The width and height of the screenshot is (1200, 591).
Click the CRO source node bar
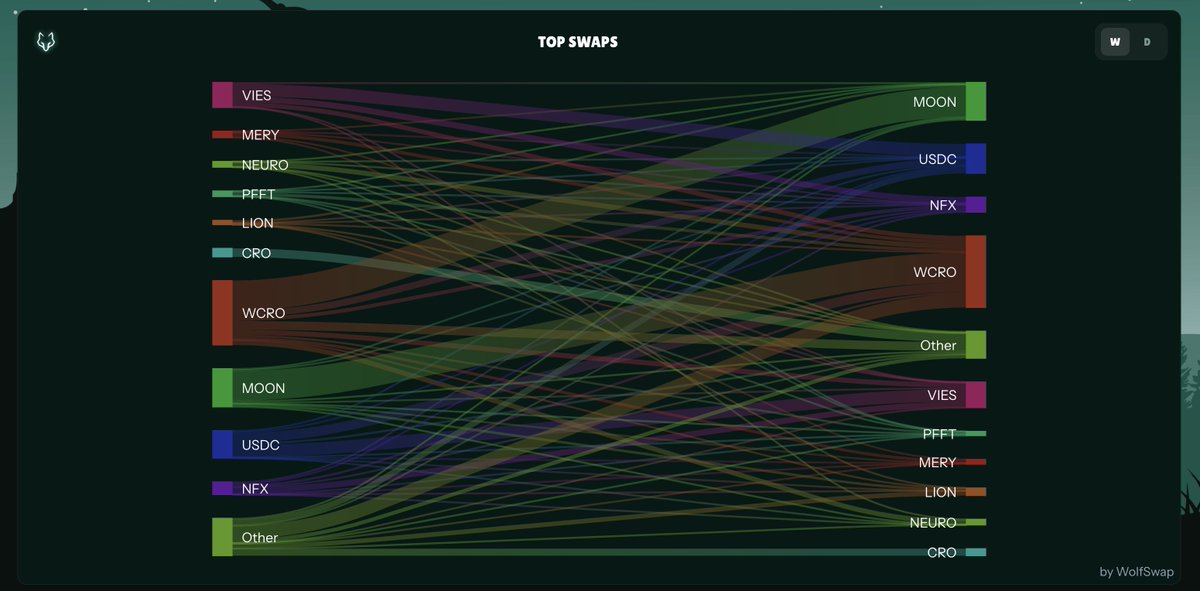[222, 253]
